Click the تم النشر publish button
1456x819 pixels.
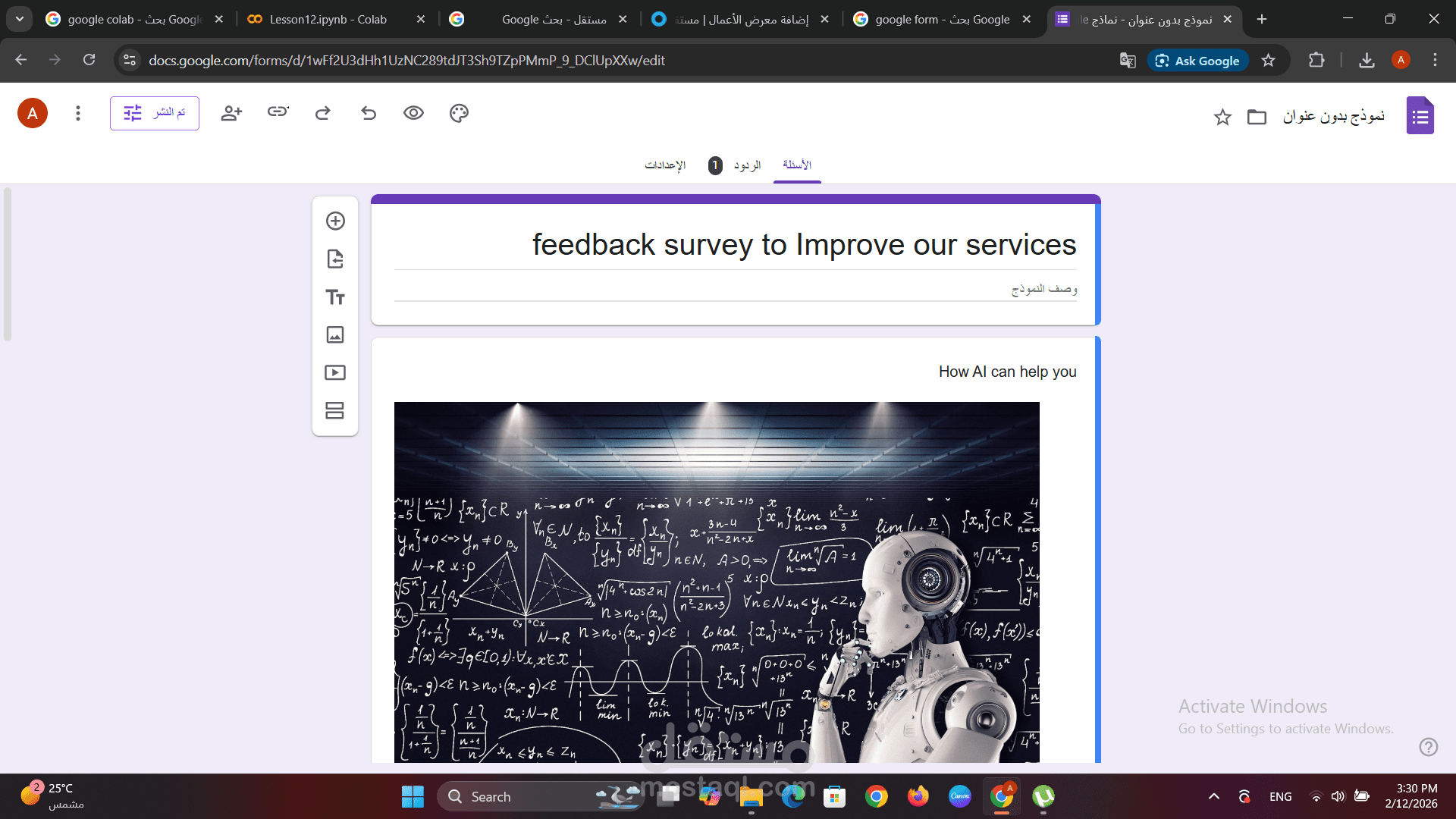(154, 112)
